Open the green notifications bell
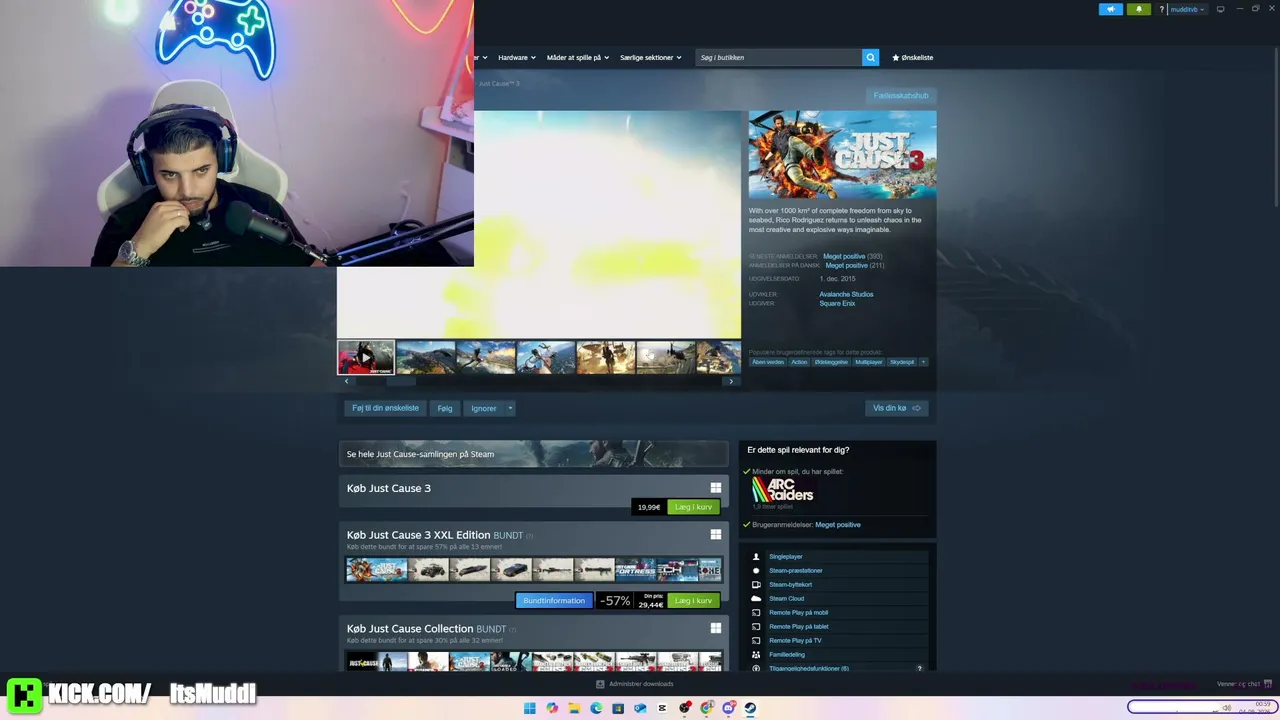1280x720 pixels. tap(1138, 9)
